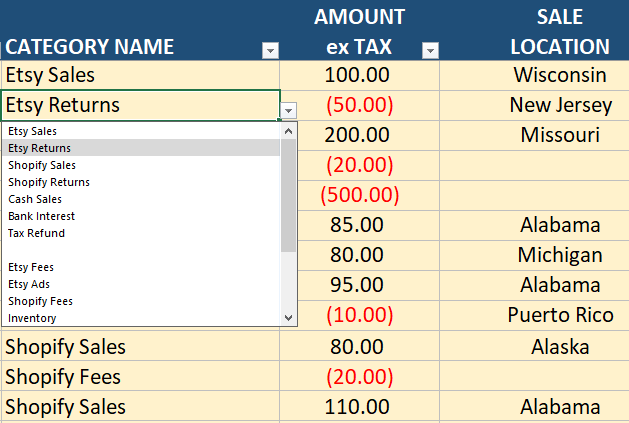This screenshot has width=629, height=423.
Task: Select Bank Interest from the dropdown list
Action: coord(141,216)
